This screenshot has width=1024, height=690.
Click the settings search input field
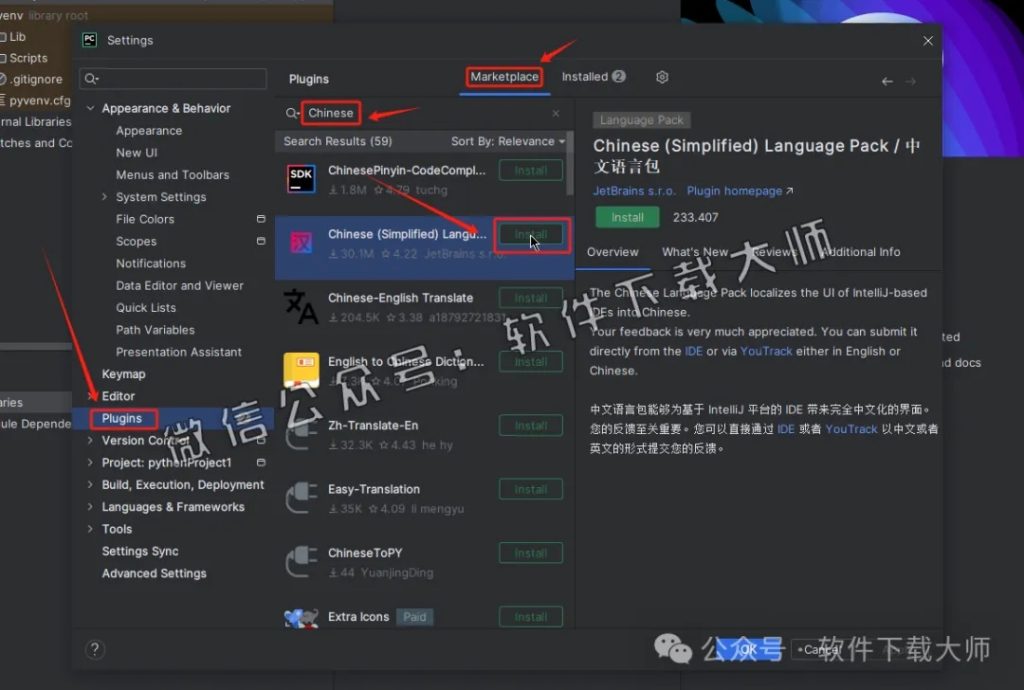click(x=172, y=77)
